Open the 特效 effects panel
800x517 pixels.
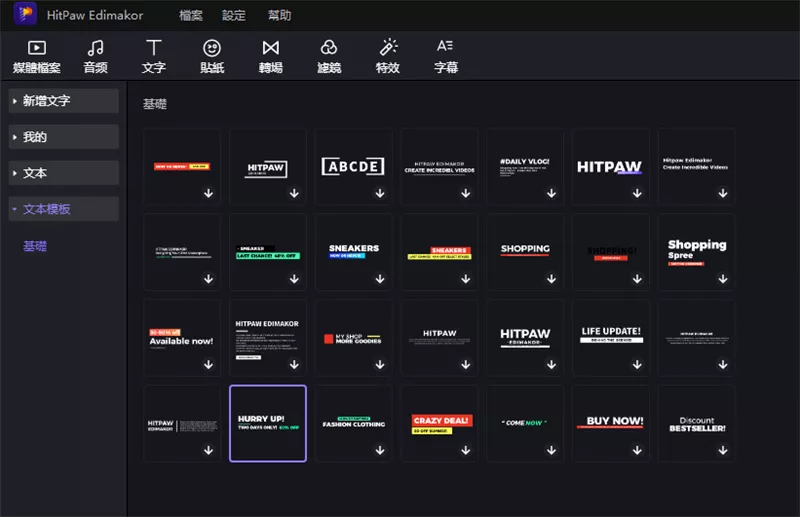[x=388, y=57]
